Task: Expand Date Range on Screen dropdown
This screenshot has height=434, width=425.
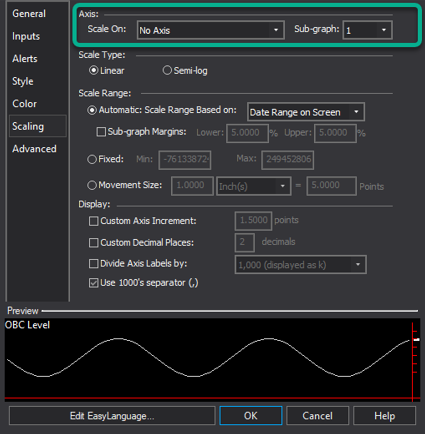Action: click(x=306, y=112)
